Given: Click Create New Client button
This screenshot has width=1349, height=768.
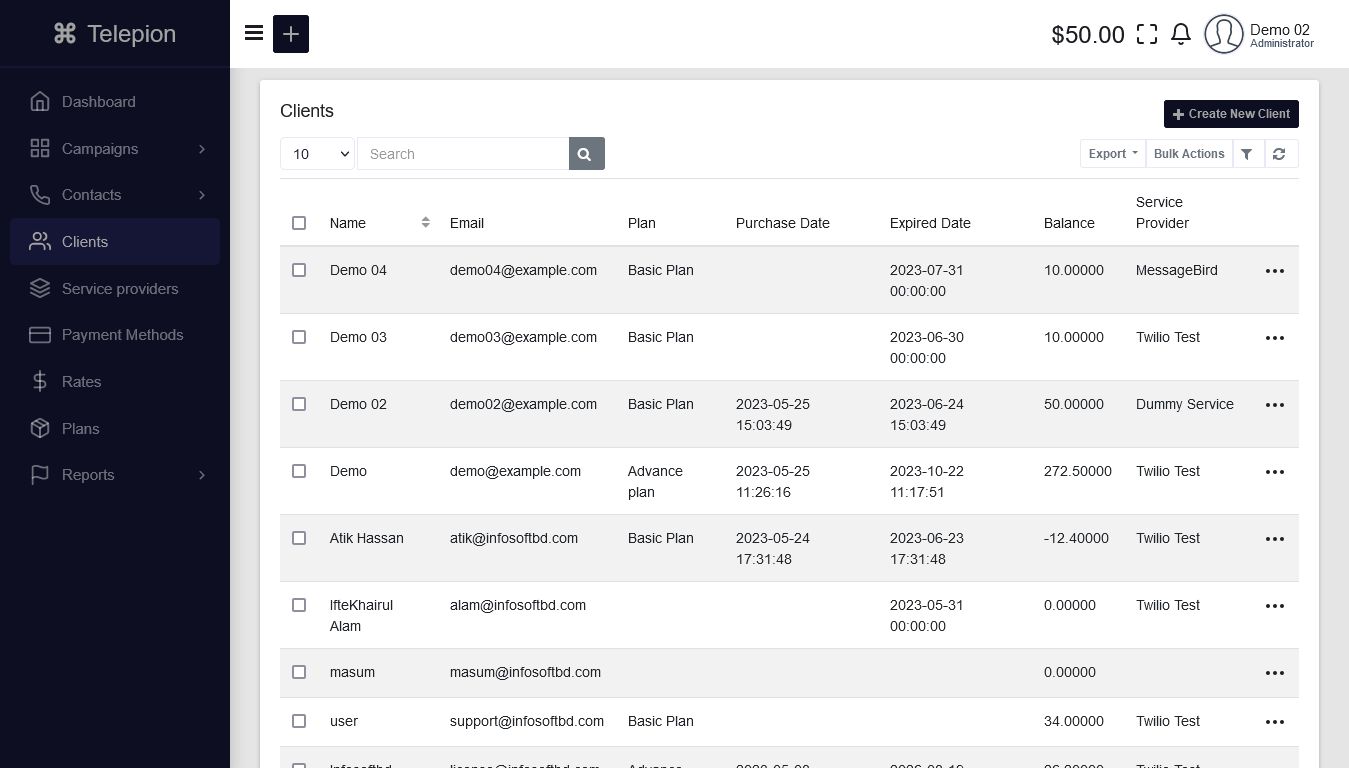Looking at the screenshot, I should [x=1230, y=114].
